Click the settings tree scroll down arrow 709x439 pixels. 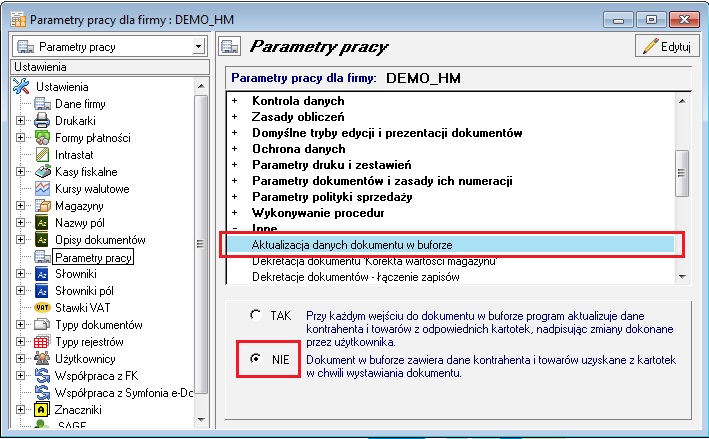point(201,420)
